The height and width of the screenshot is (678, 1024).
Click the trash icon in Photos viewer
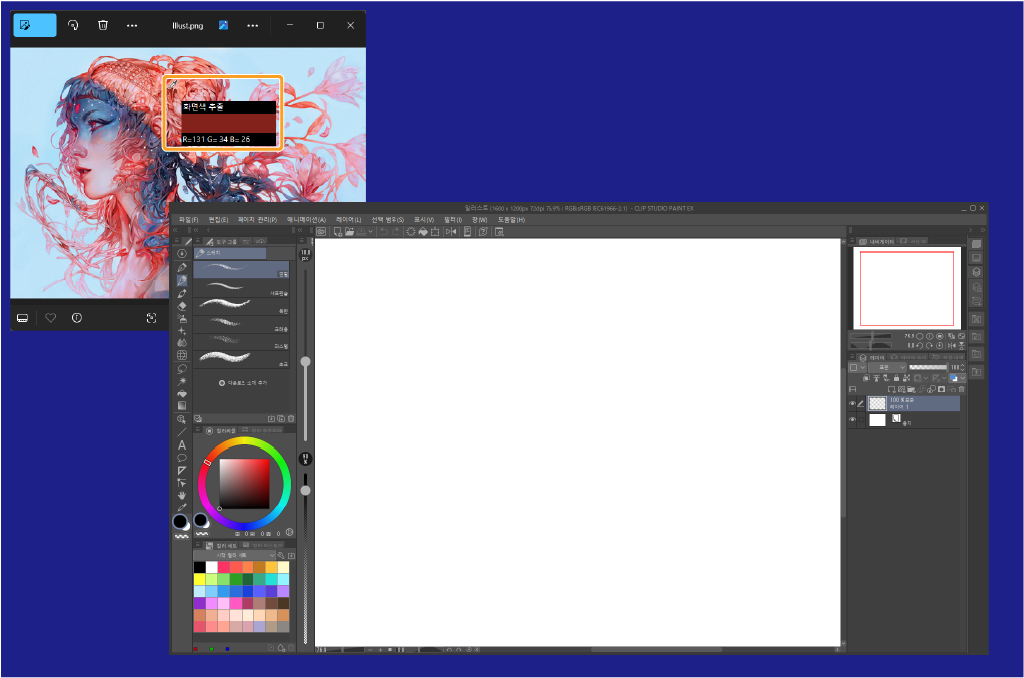pos(103,25)
